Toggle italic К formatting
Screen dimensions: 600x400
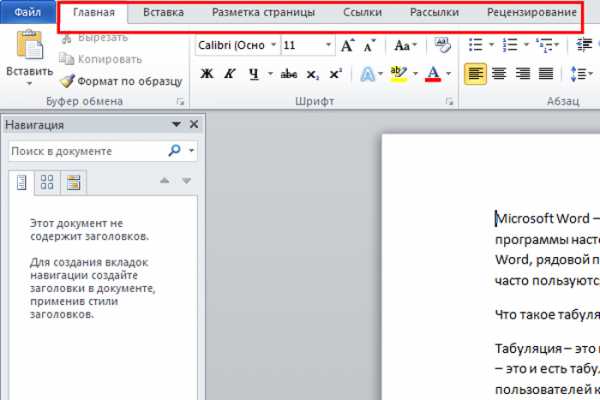coord(230,73)
